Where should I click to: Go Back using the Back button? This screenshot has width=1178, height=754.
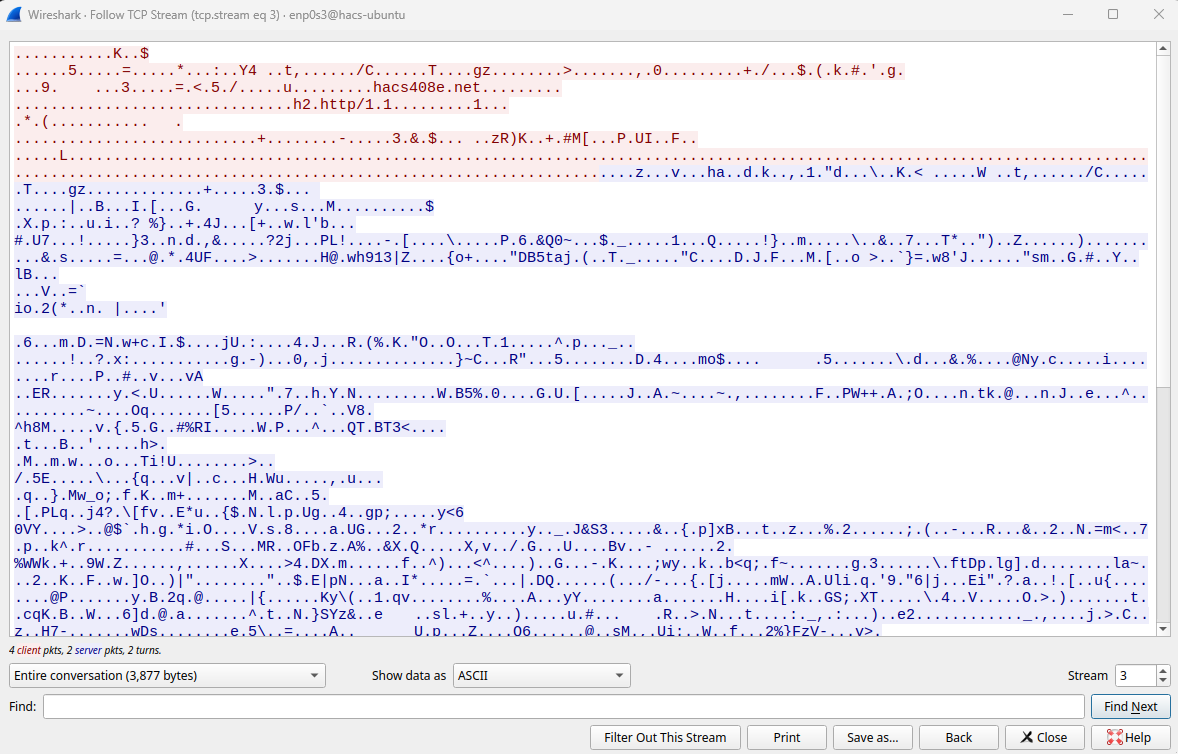pos(958,737)
